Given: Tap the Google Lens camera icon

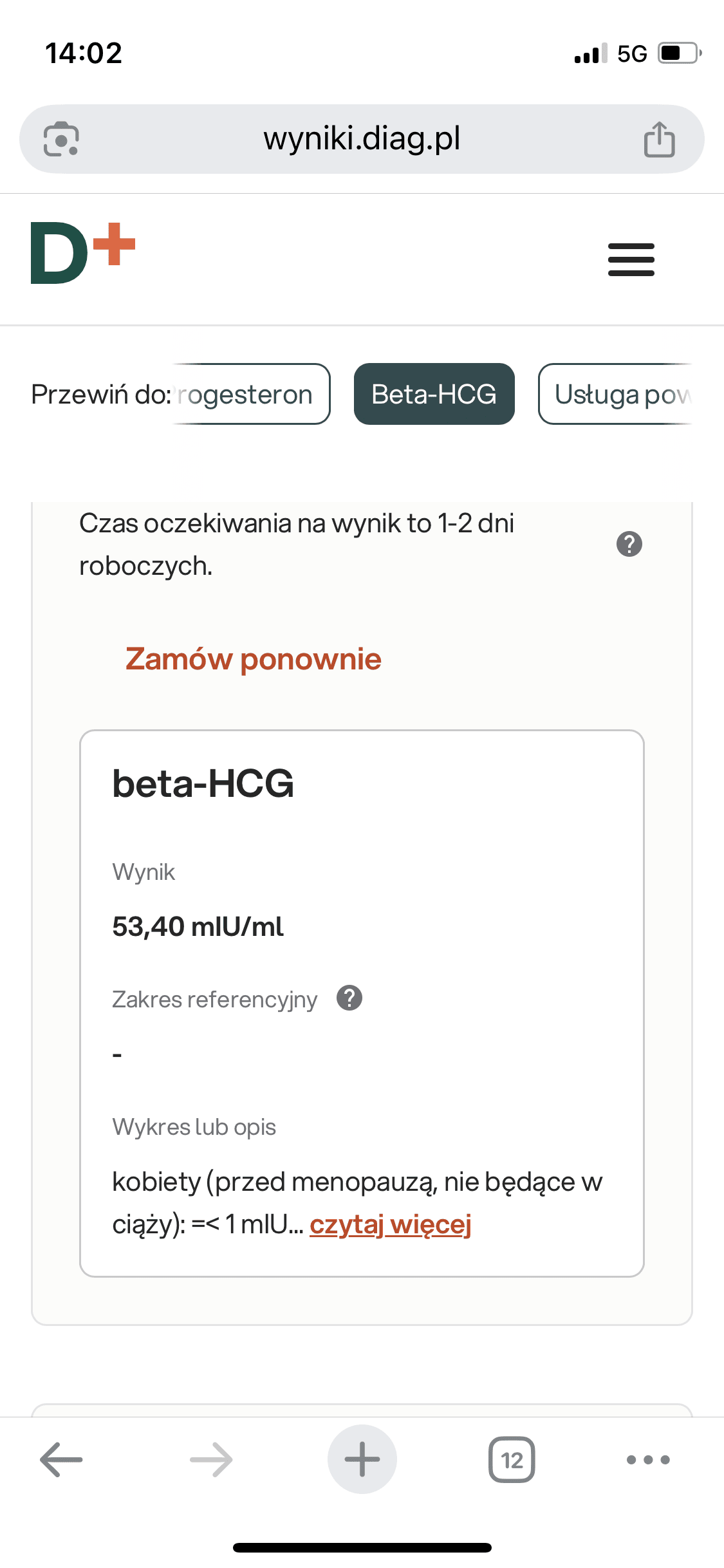Looking at the screenshot, I should 61,139.
